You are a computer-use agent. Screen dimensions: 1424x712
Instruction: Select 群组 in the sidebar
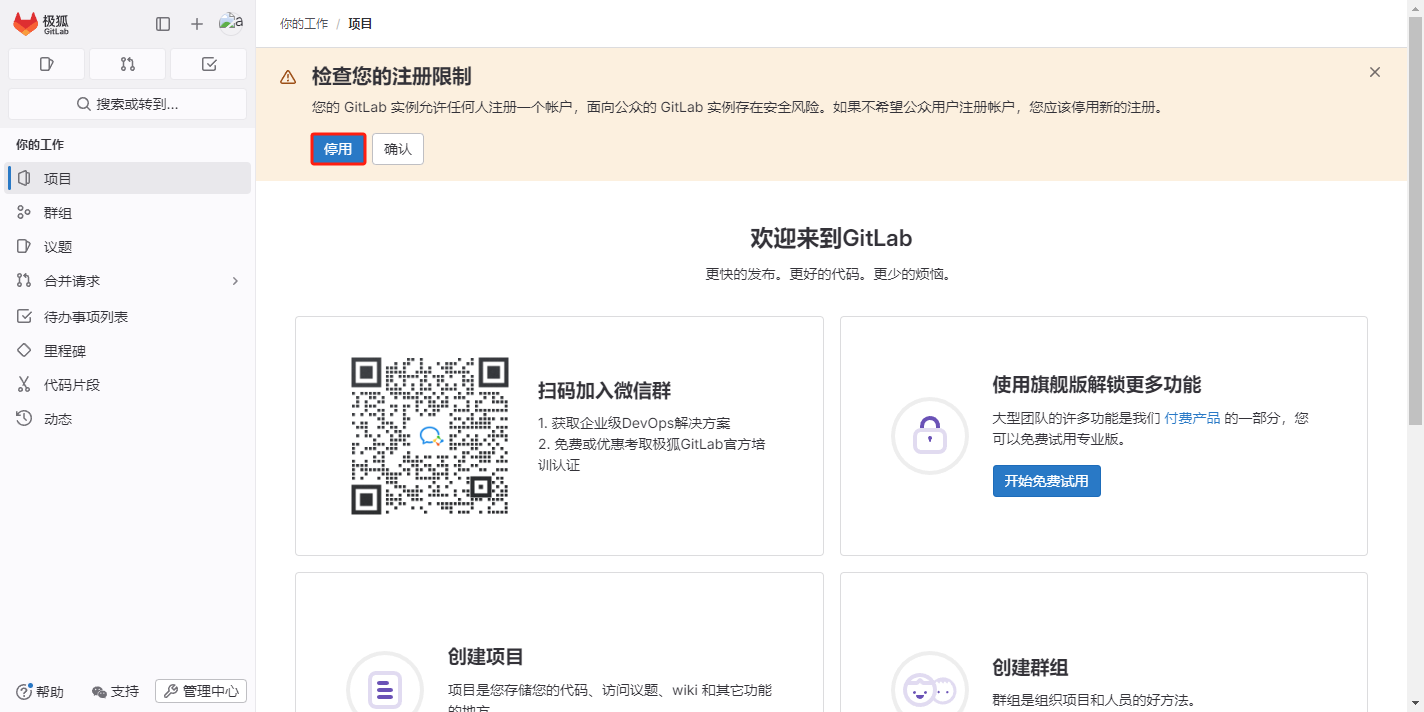click(x=57, y=212)
